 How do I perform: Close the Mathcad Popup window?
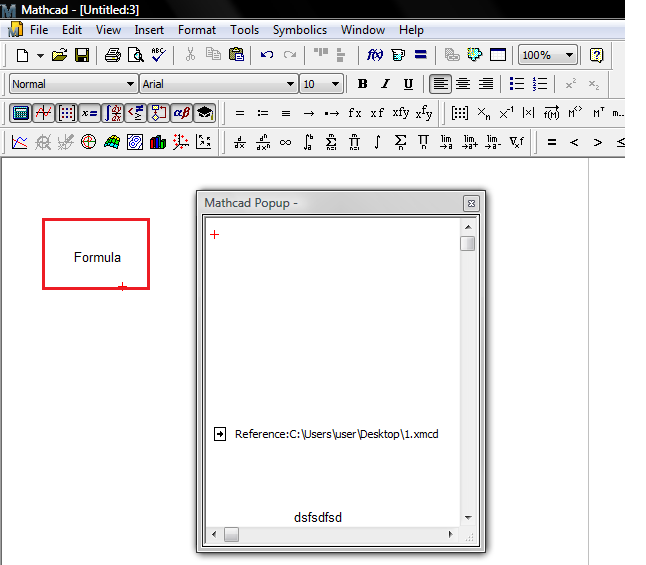pos(471,204)
